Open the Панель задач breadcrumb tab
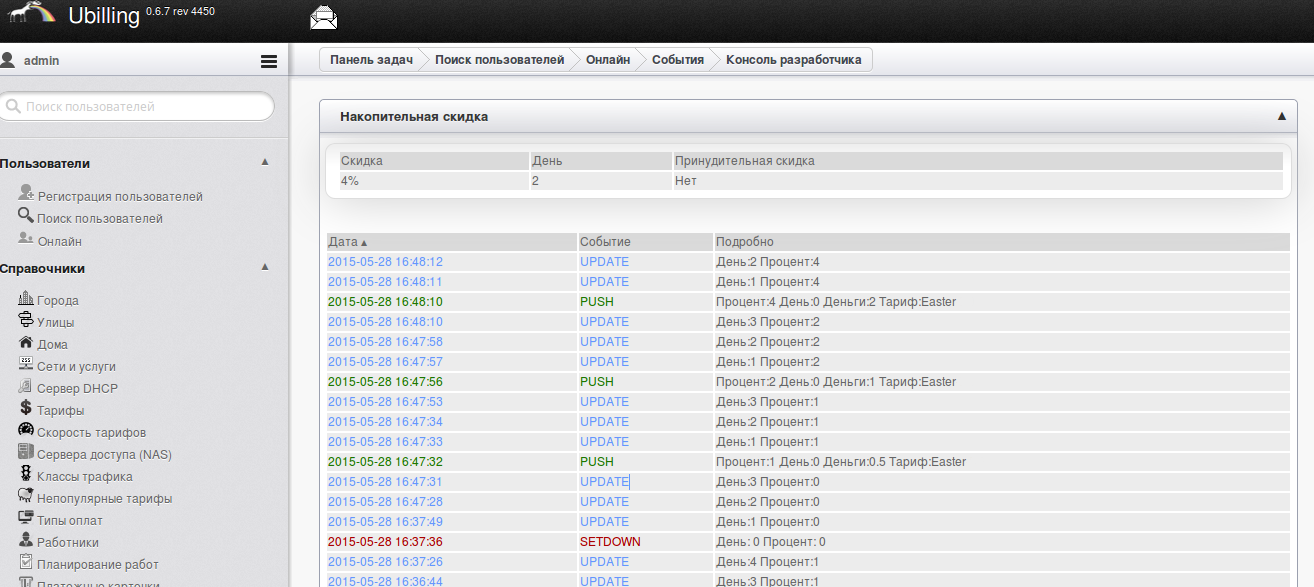Screen dimensions: 1314x587 click(371, 60)
